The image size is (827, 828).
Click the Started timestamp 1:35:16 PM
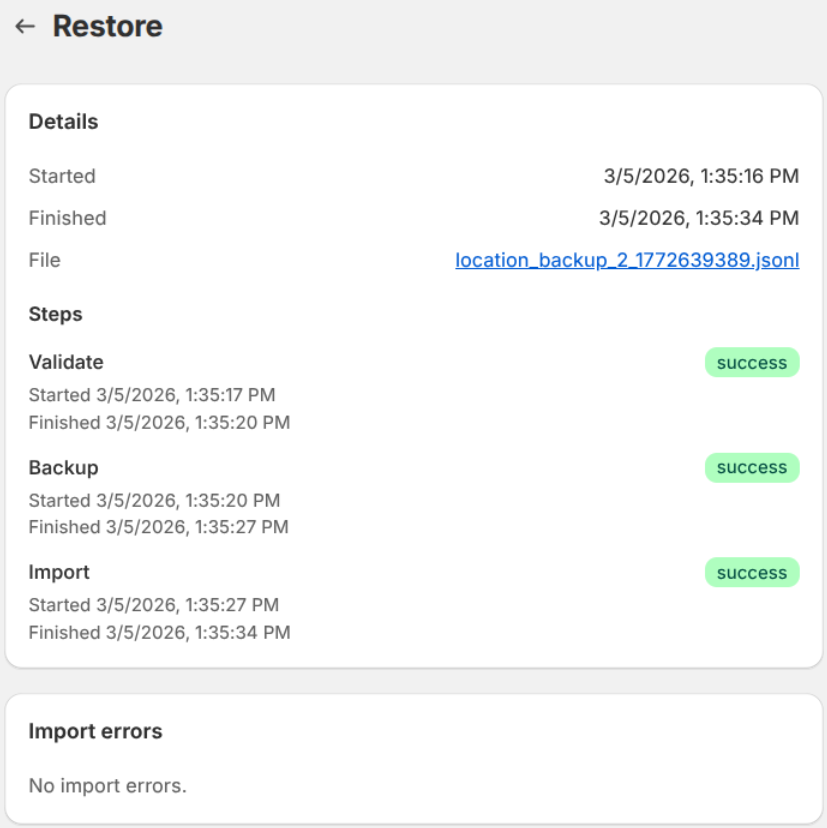[x=700, y=176]
